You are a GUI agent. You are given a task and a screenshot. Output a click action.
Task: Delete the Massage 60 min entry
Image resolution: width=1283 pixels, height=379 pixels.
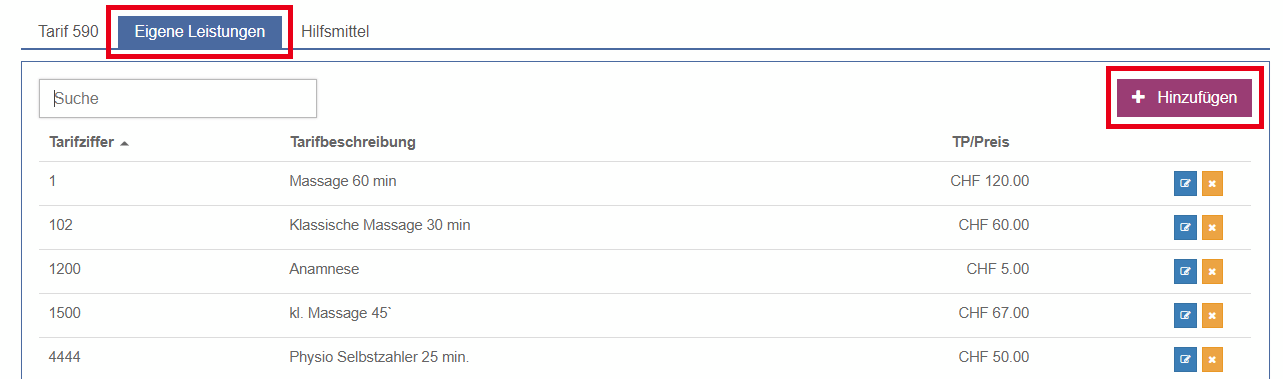point(1212,184)
